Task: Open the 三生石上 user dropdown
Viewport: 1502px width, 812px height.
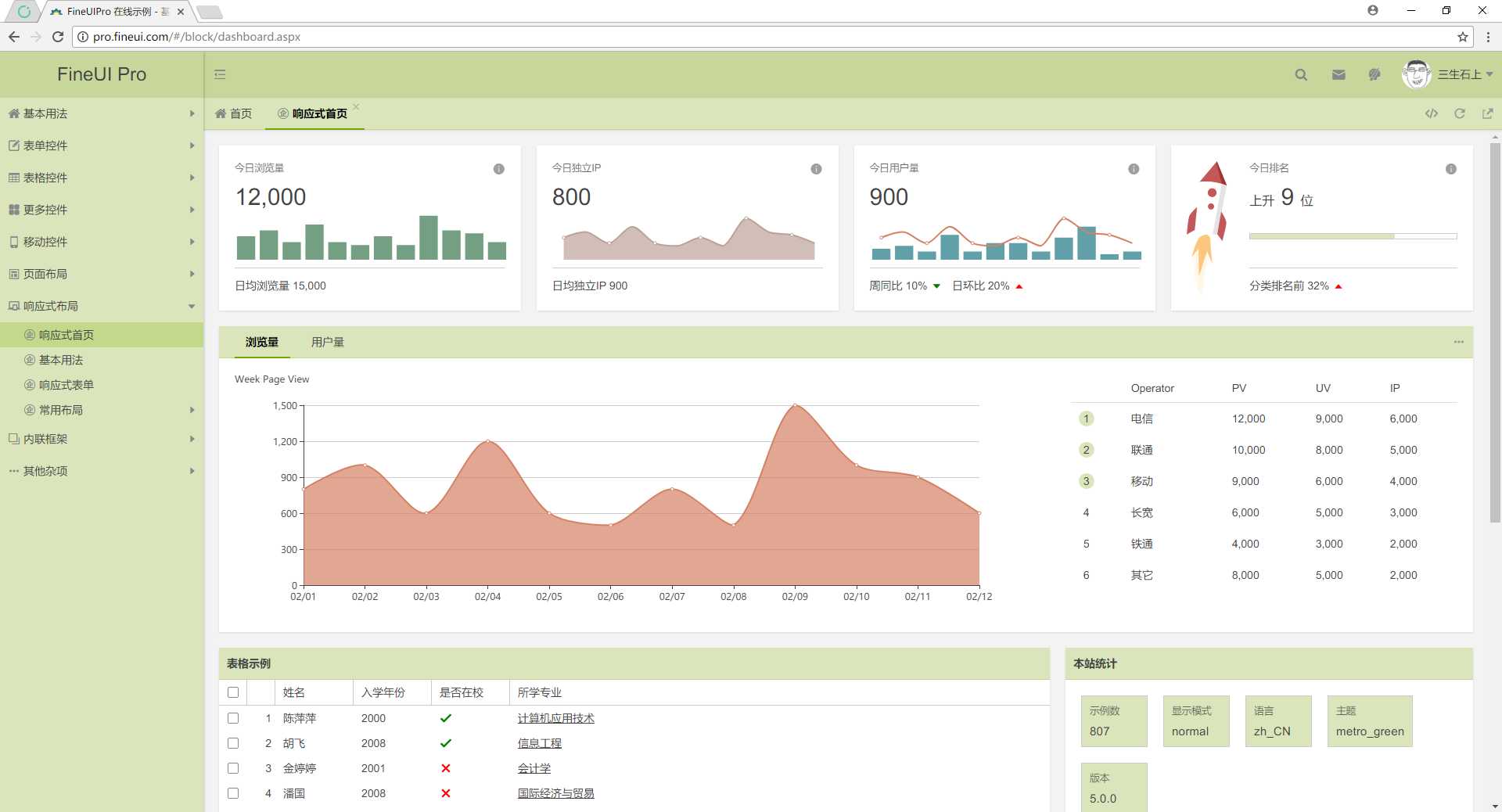Action: tap(1465, 74)
